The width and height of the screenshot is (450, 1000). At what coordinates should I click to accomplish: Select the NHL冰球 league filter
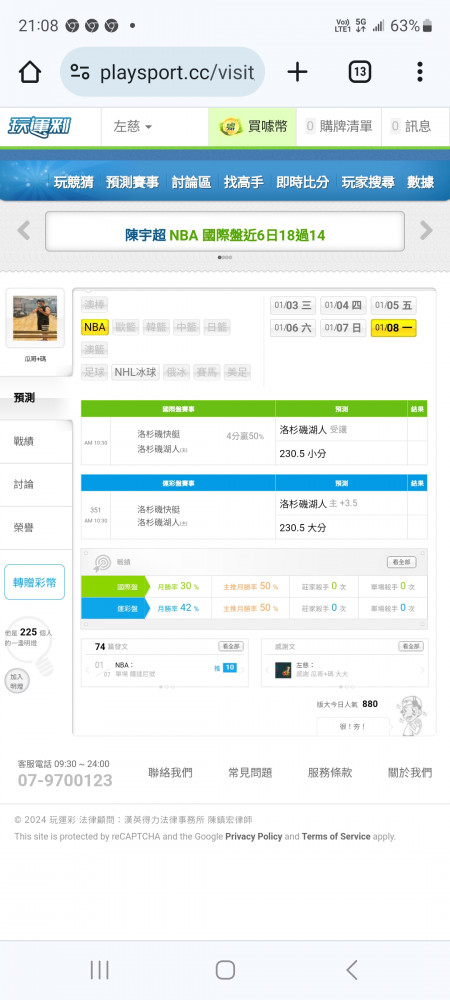point(136,372)
